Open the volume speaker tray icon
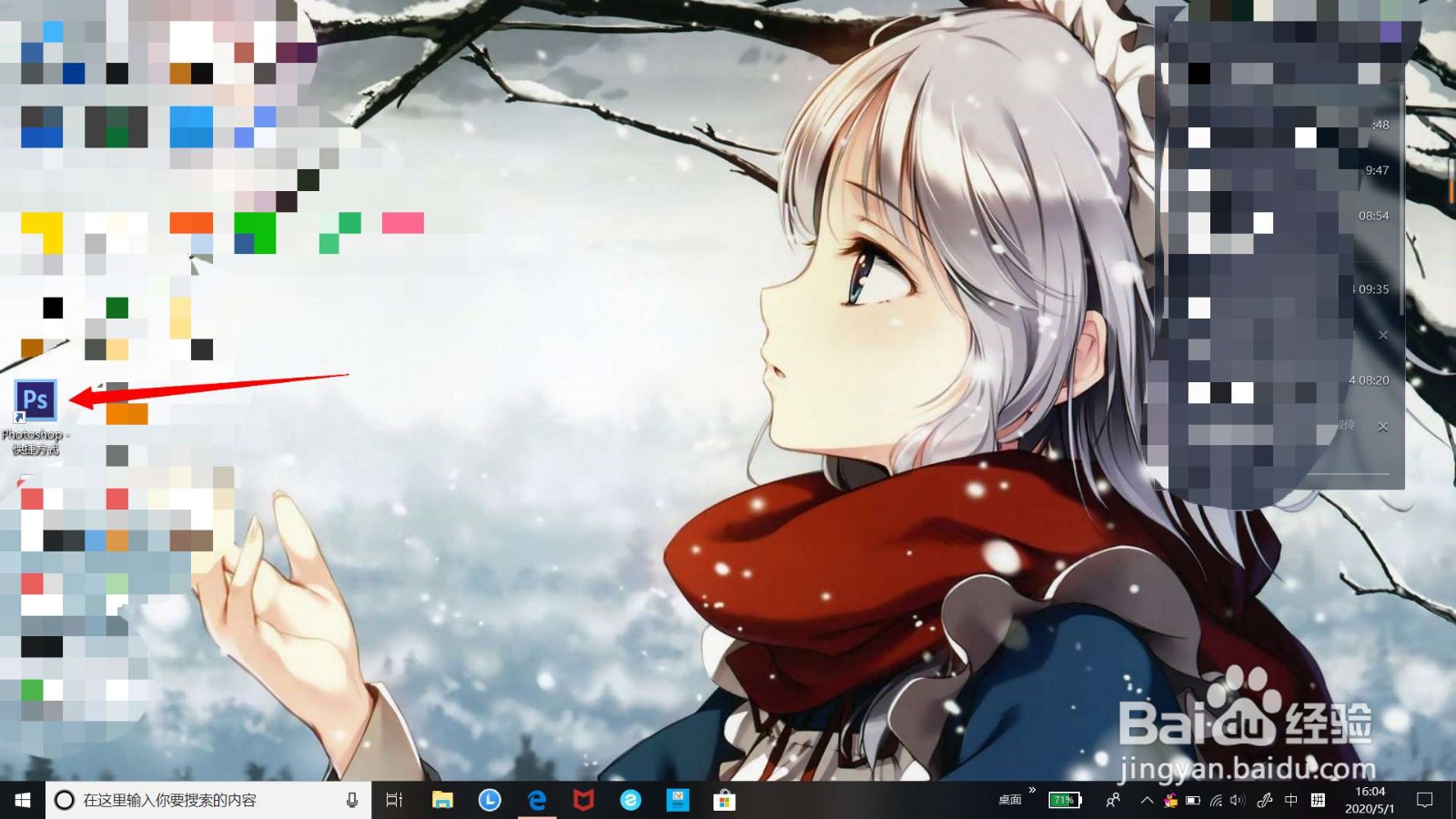The image size is (1456, 819). pyautogui.click(x=1238, y=800)
